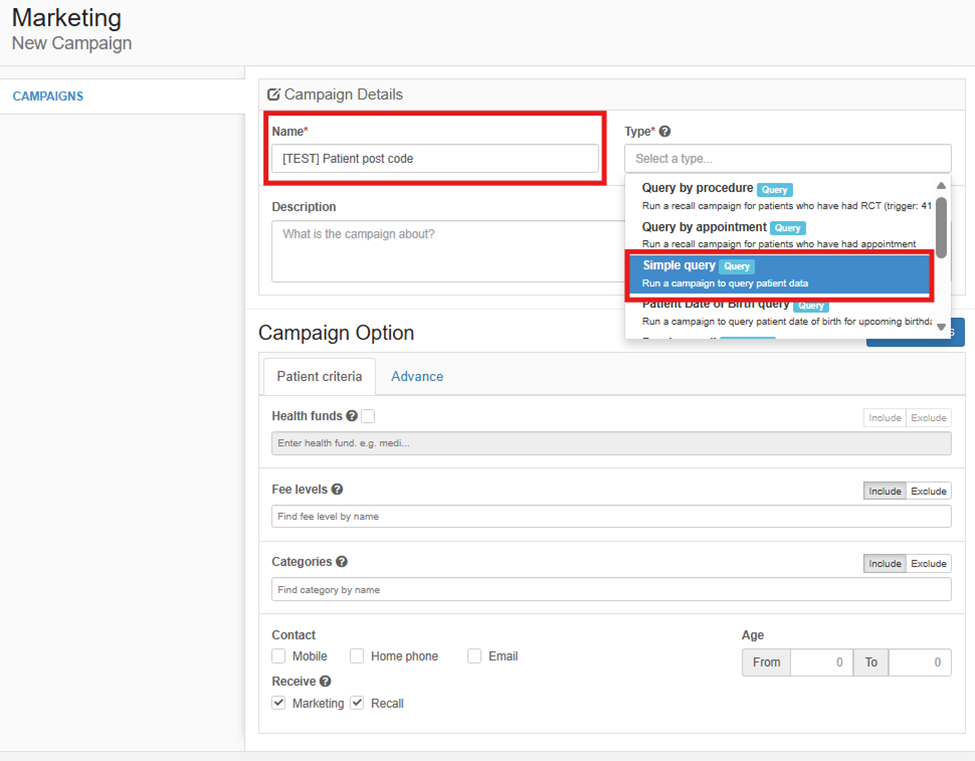The height and width of the screenshot is (761, 975).
Task: Check the Mobile contact checkbox
Action: point(279,656)
